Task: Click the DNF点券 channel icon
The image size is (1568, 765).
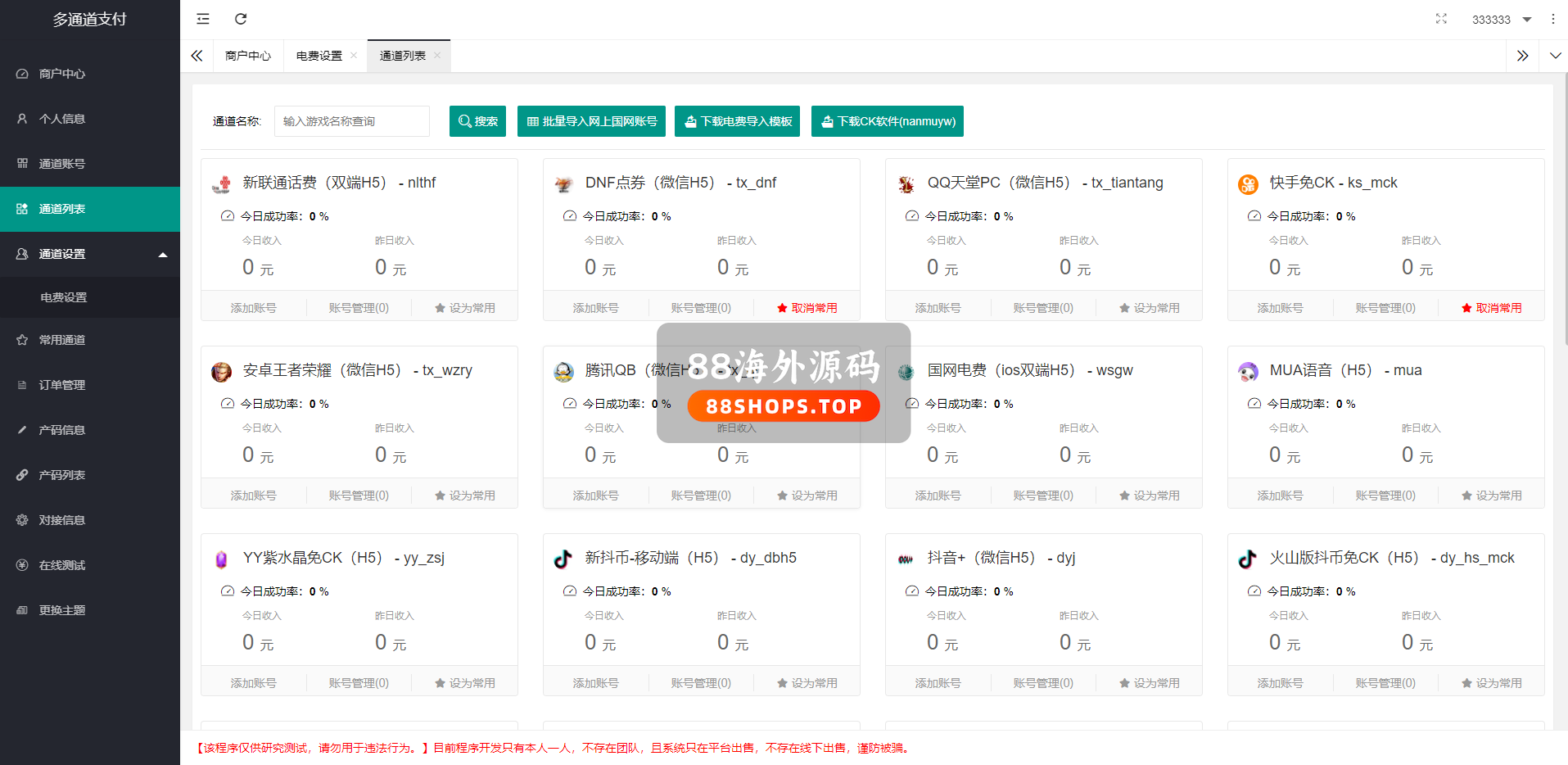Action: pyautogui.click(x=563, y=183)
